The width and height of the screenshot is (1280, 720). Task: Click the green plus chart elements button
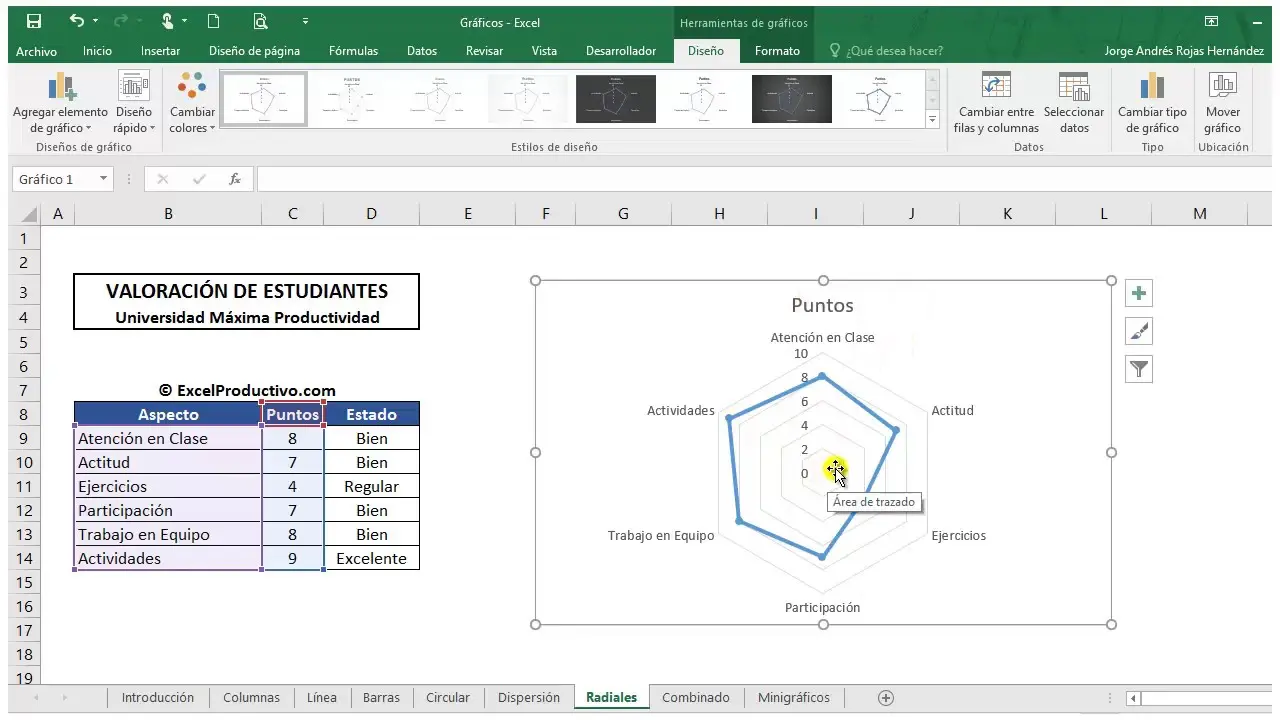tap(1139, 293)
